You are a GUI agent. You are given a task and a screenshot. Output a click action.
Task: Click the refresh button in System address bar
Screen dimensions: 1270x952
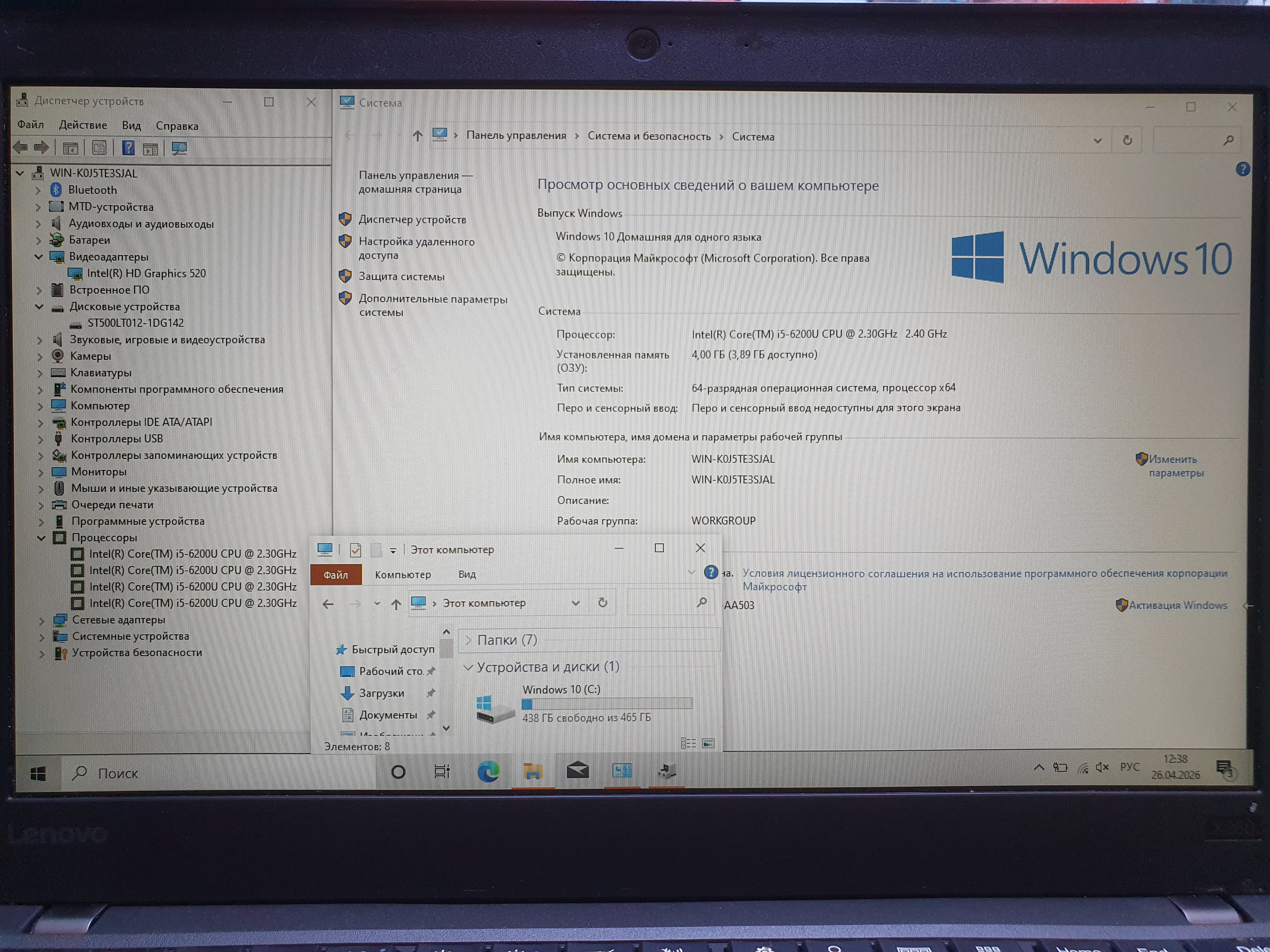coord(1127,141)
